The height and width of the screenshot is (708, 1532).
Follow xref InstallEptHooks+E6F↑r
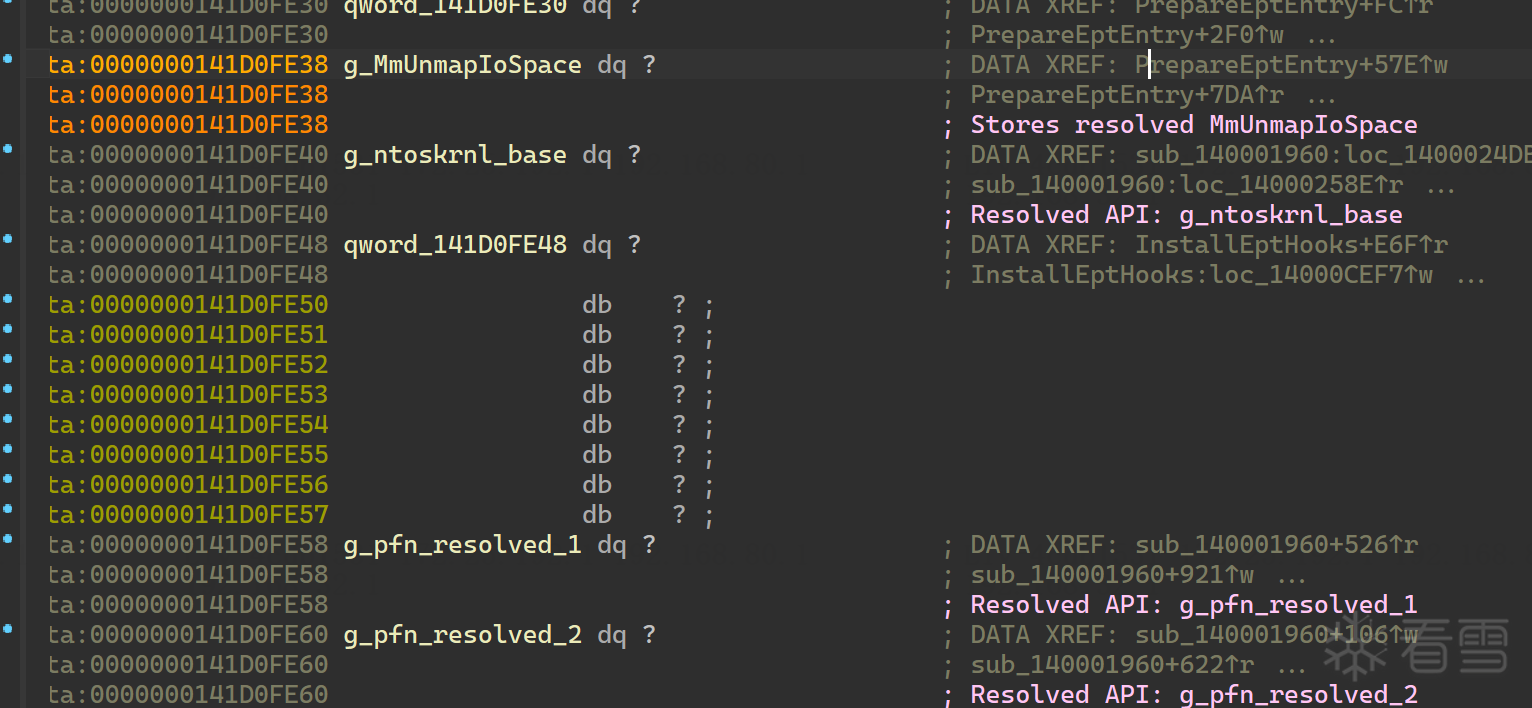click(1292, 245)
